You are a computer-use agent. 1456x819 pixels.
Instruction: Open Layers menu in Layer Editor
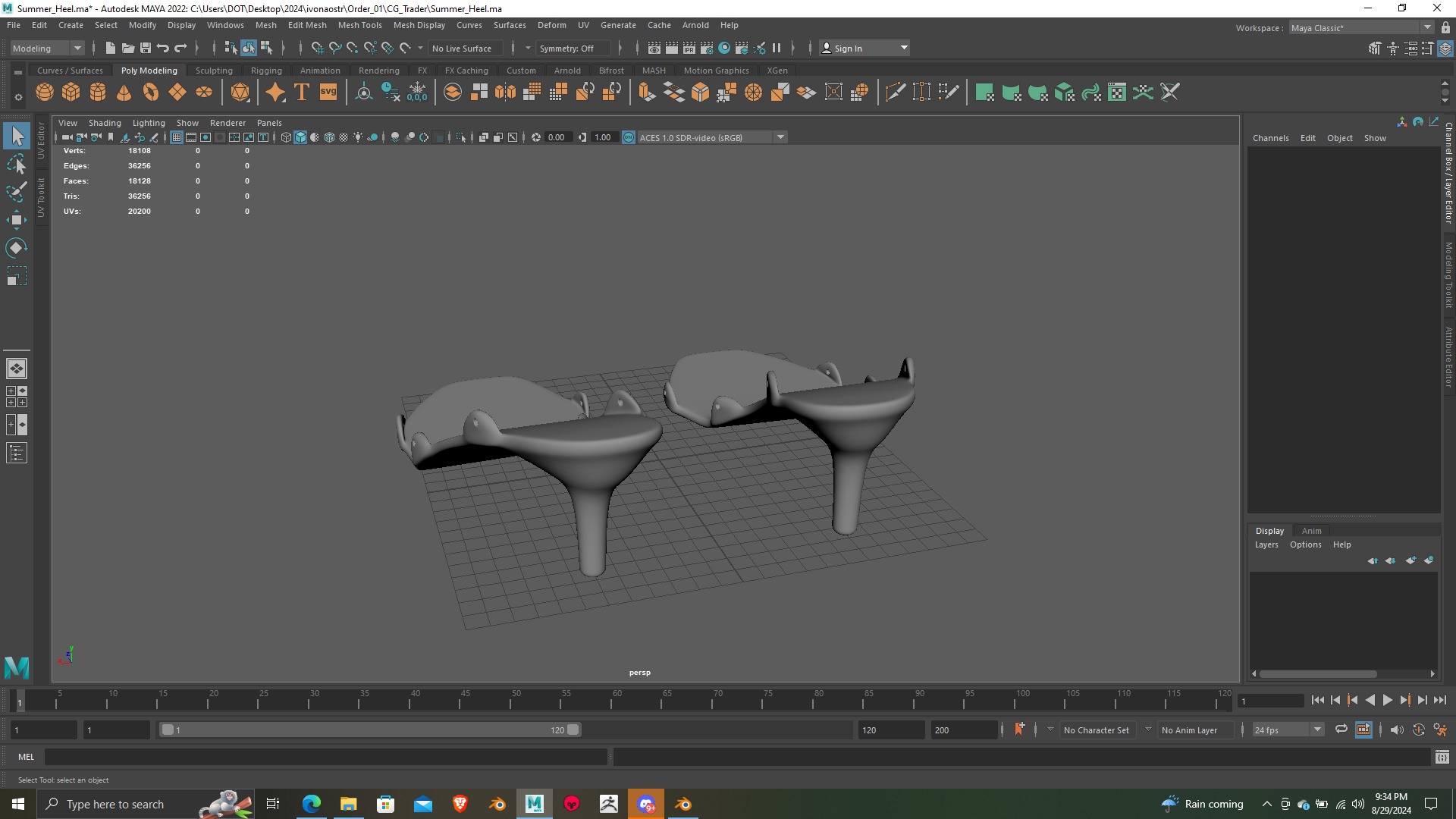[x=1266, y=544]
